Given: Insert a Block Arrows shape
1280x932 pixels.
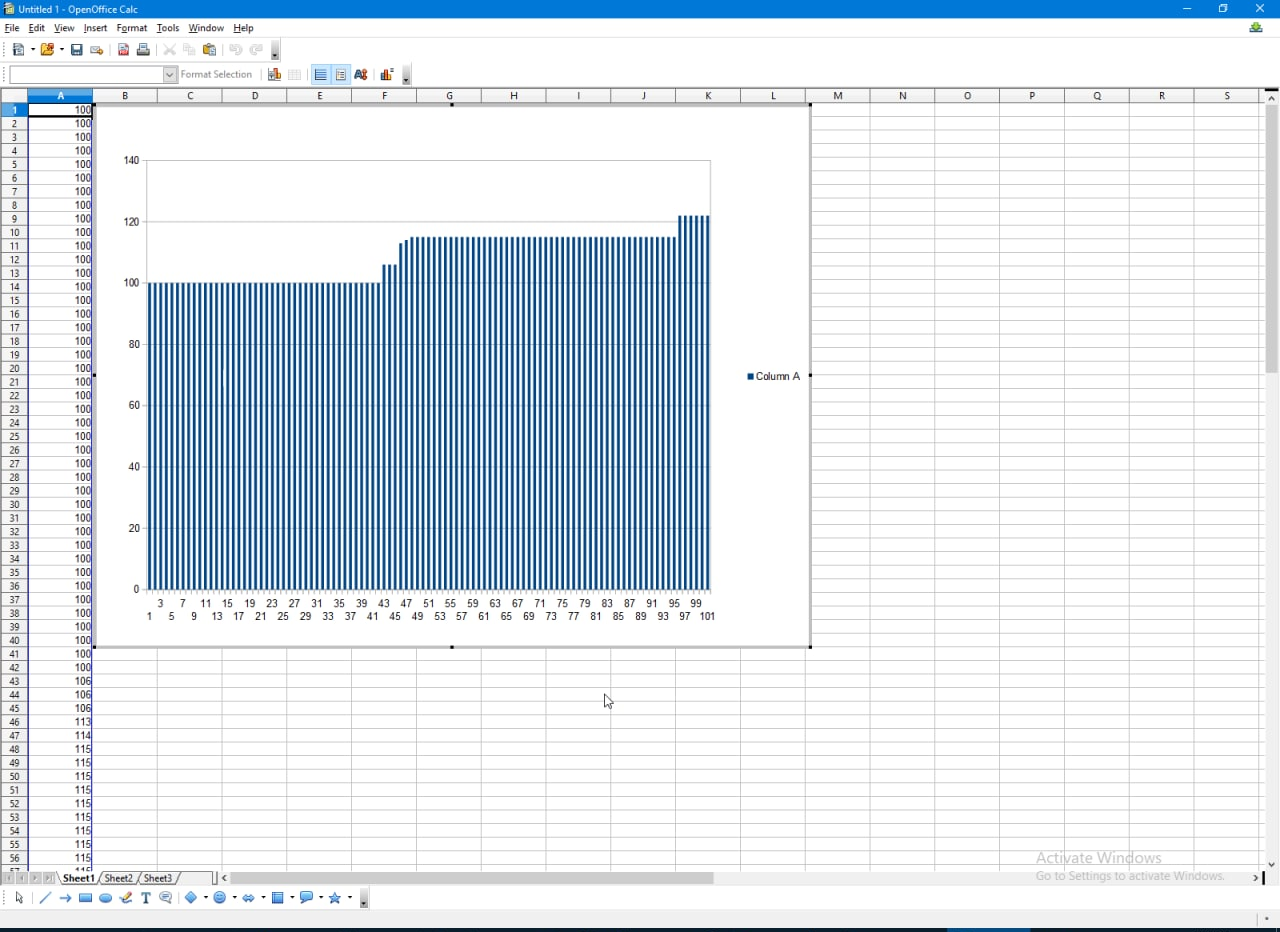Looking at the screenshot, I should (248, 898).
